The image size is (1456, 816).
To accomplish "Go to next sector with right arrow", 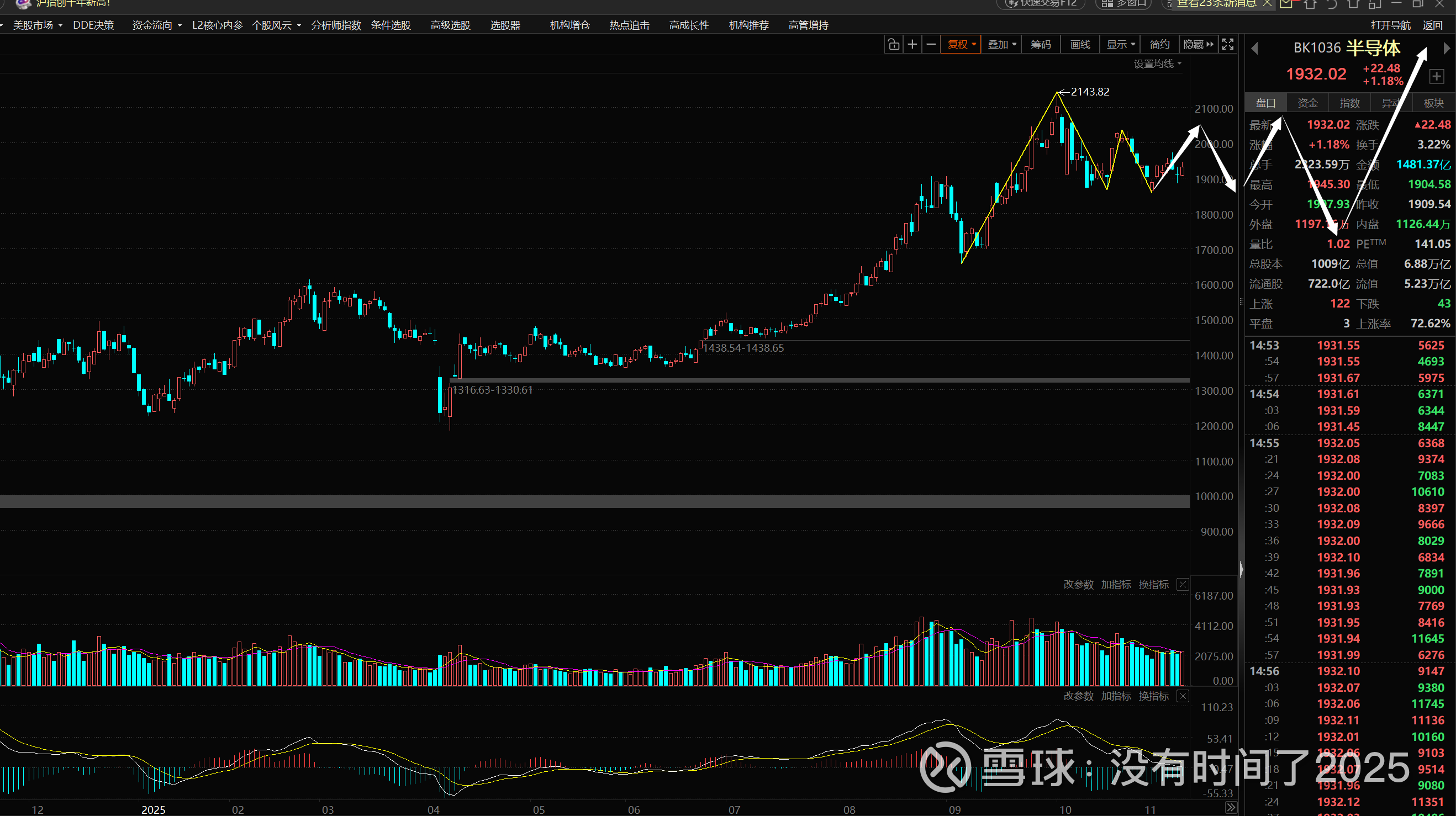I will tap(1447, 49).
